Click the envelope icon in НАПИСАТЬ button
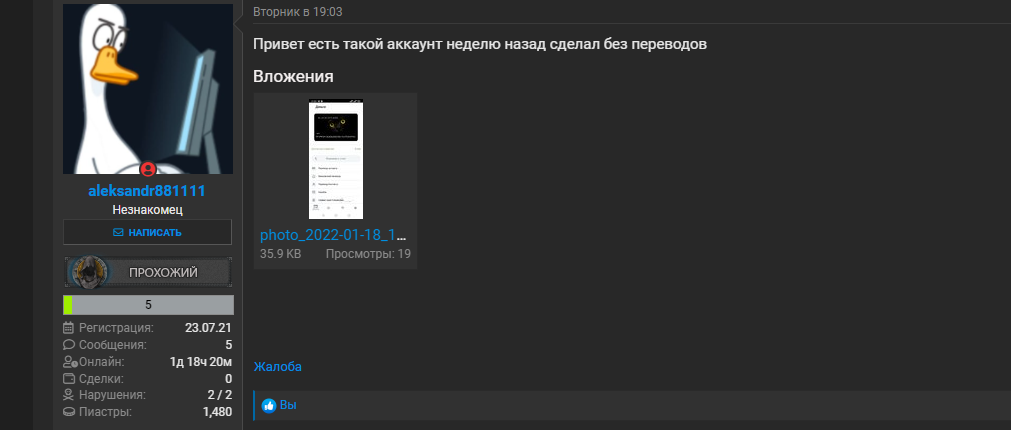The image size is (1011, 430). (x=118, y=233)
